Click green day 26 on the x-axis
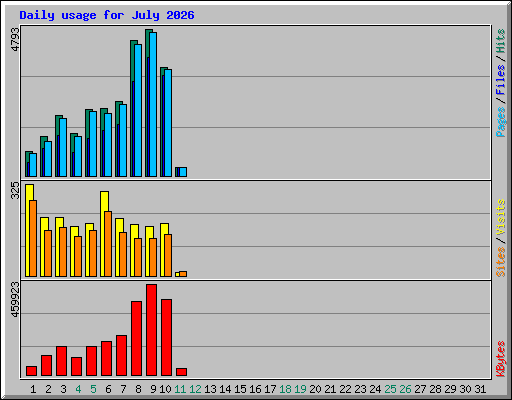Viewport: 512px width, 400px height. pos(405,389)
